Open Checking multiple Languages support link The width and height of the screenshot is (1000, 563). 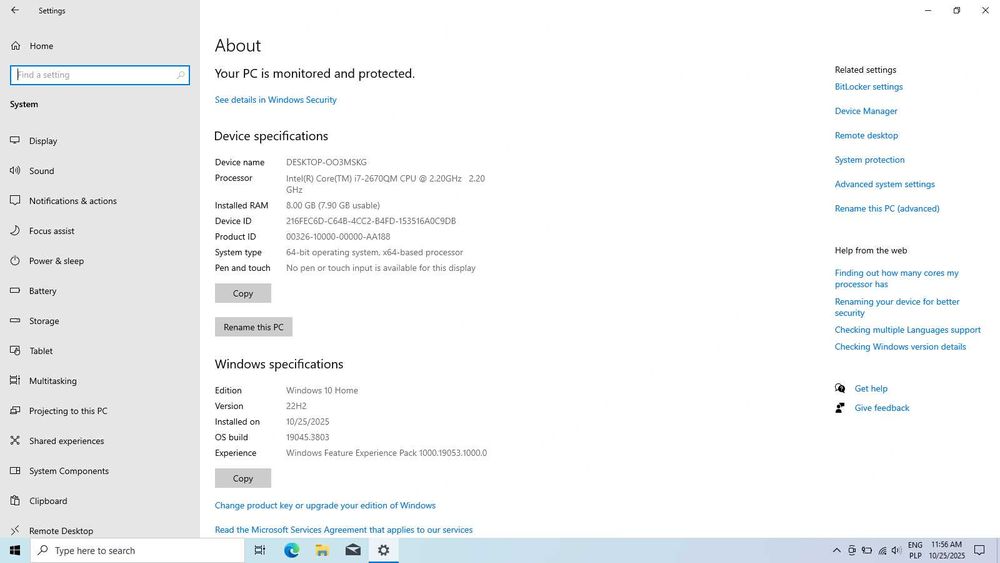tap(908, 330)
